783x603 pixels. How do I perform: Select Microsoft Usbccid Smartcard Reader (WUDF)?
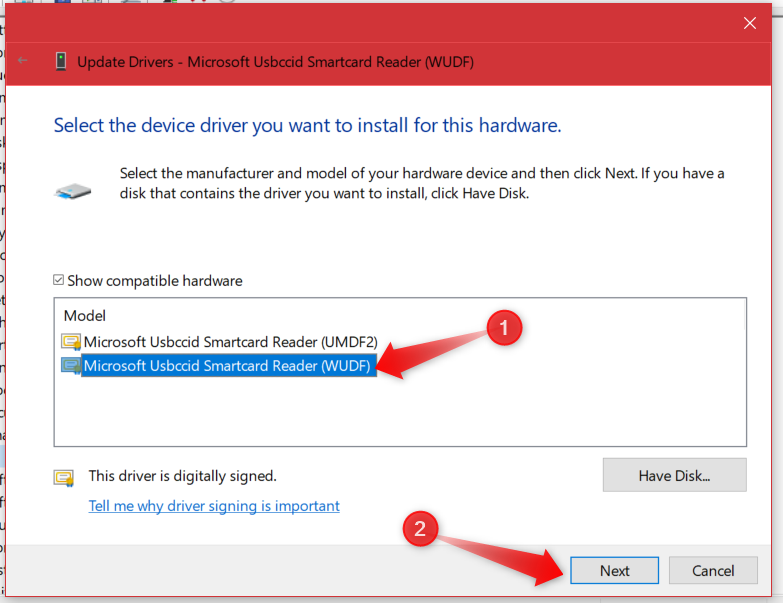(228, 366)
